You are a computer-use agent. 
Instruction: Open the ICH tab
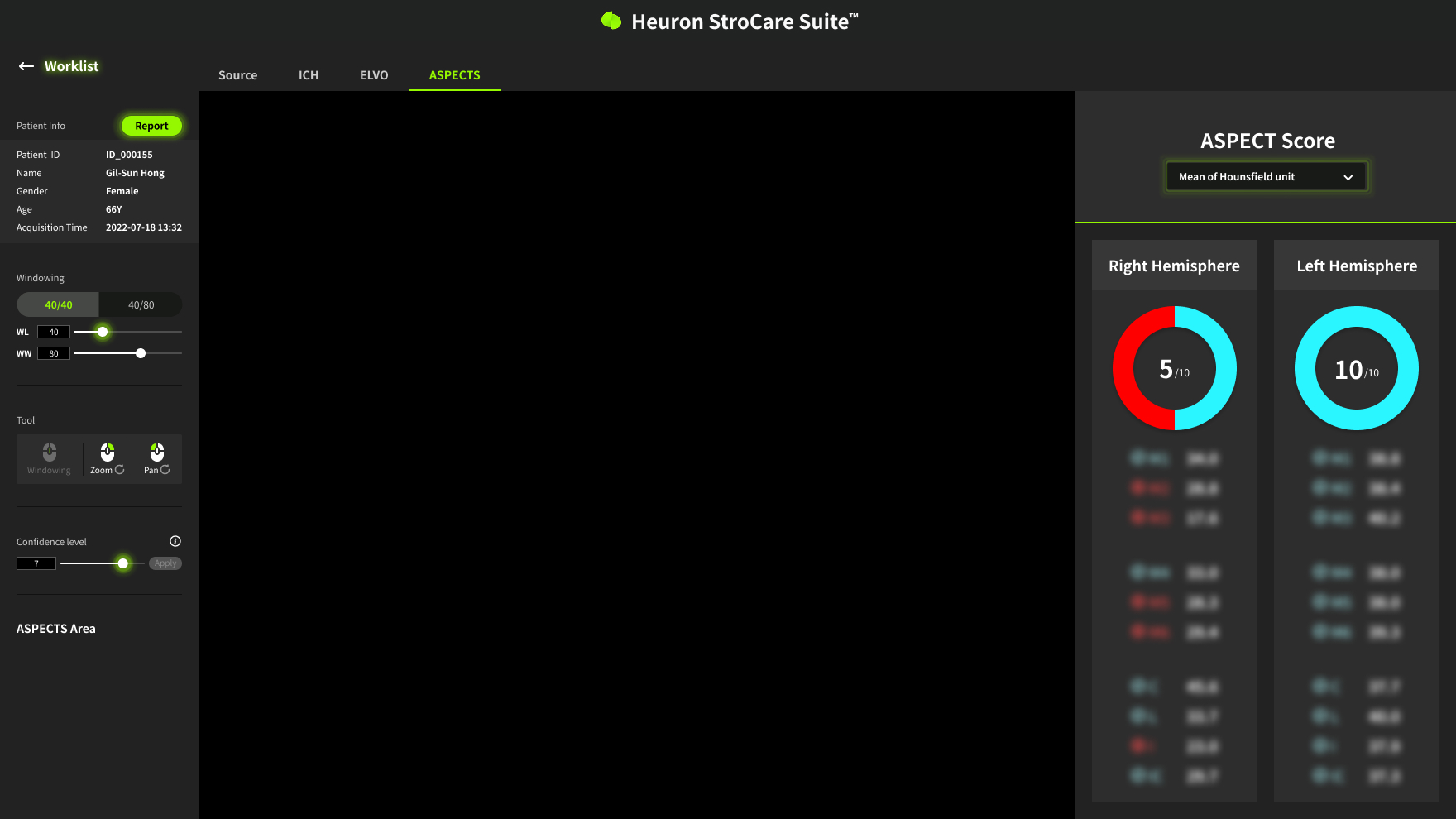pos(309,75)
